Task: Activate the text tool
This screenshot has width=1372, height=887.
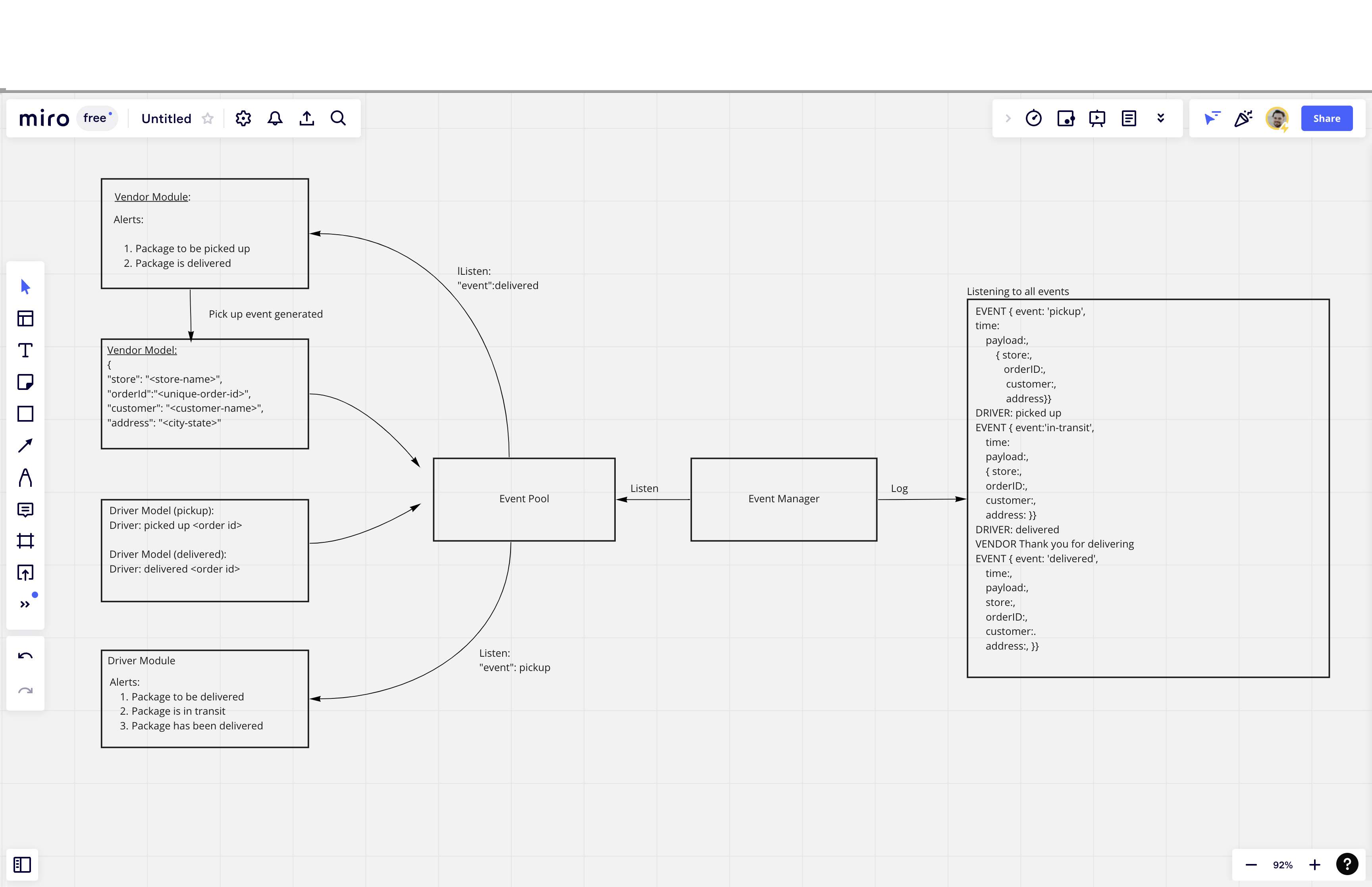Action: pyautogui.click(x=25, y=350)
